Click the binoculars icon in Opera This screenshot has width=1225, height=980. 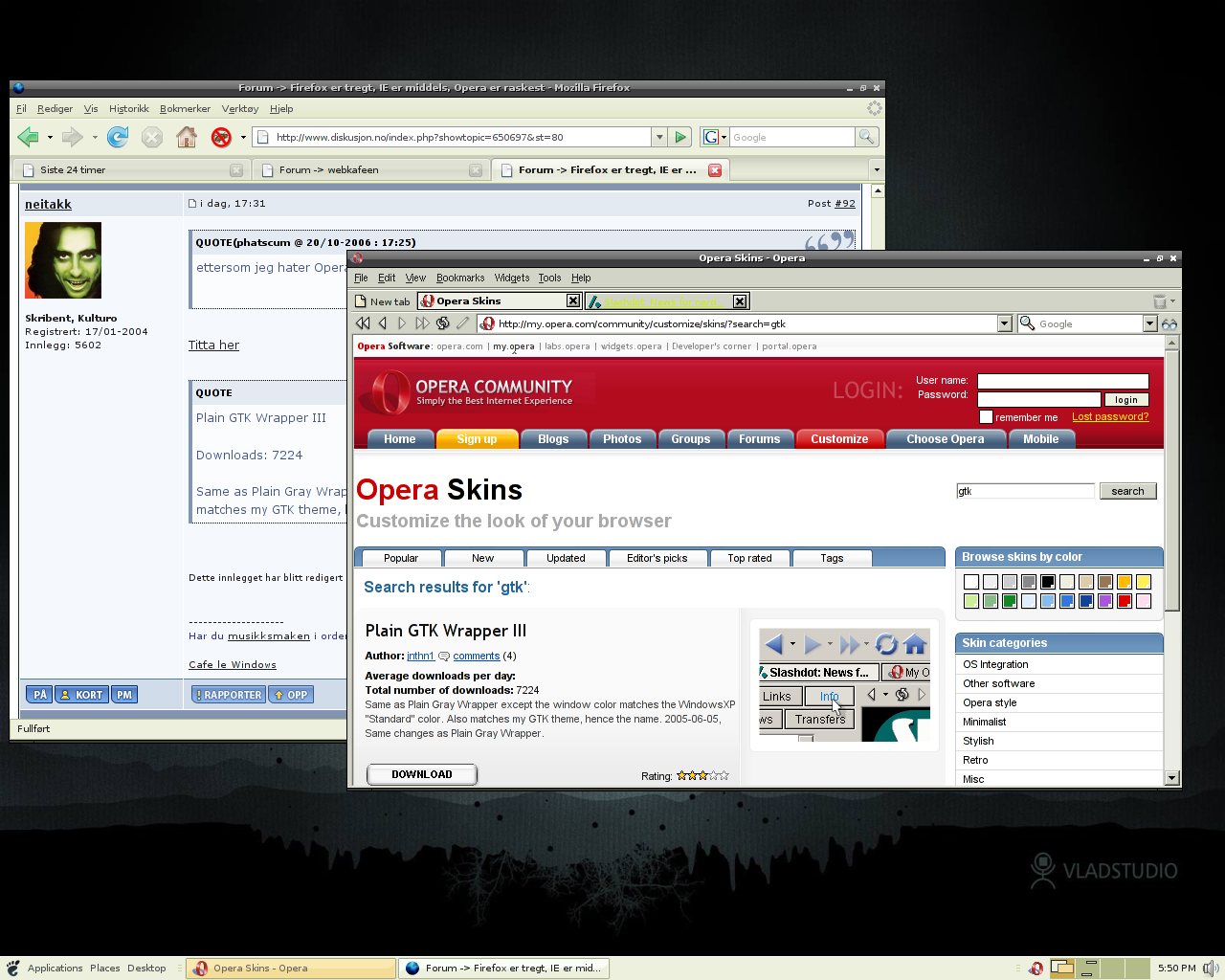pos(1169,323)
